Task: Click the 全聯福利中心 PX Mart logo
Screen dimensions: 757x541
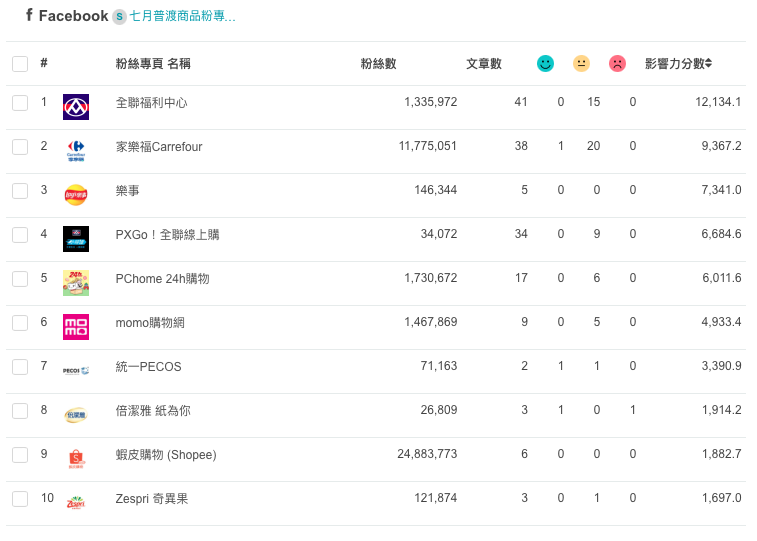Action: (x=76, y=107)
